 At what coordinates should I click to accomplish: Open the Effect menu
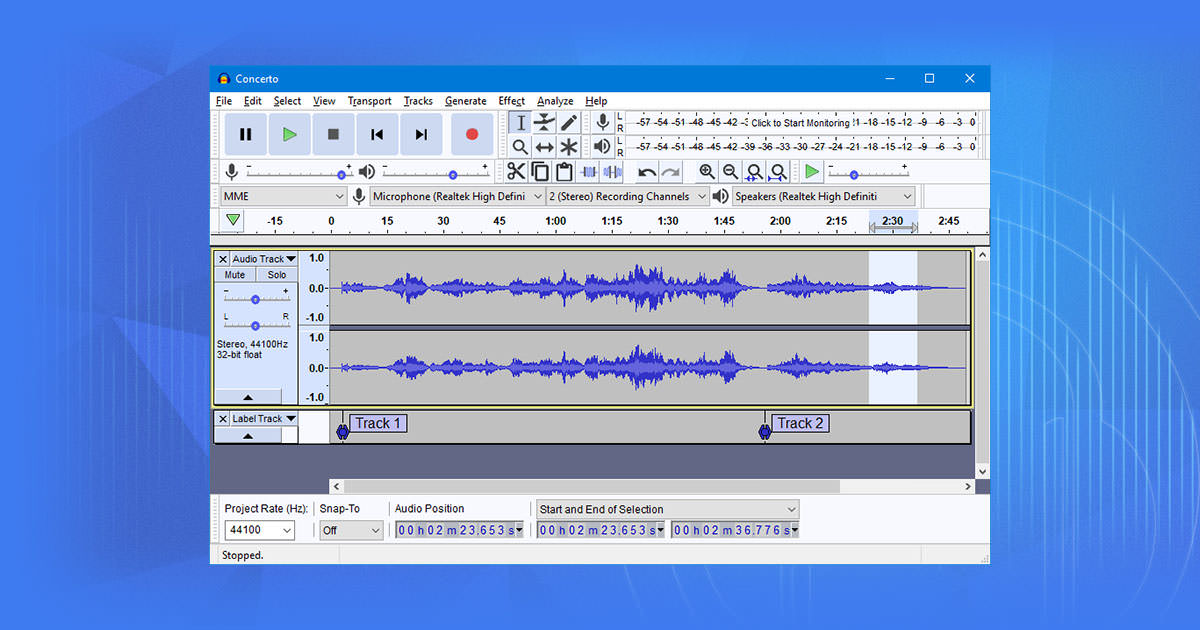pos(512,101)
